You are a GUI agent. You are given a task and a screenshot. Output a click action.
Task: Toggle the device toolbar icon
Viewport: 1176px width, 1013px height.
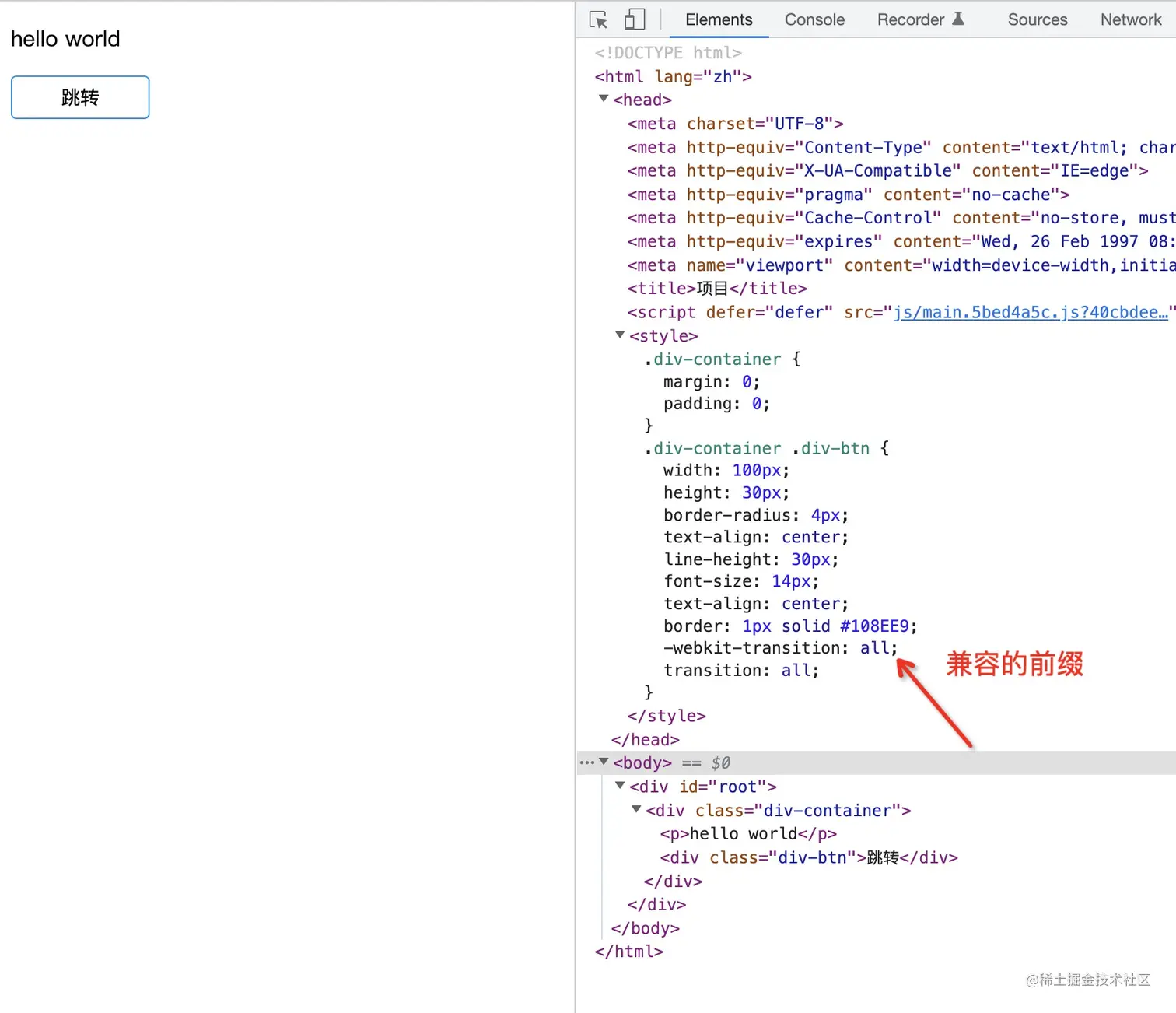(635, 19)
